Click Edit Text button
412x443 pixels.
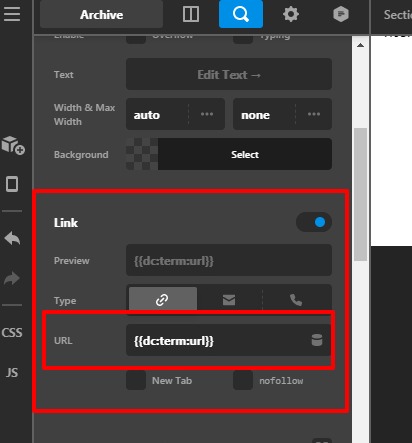229,74
